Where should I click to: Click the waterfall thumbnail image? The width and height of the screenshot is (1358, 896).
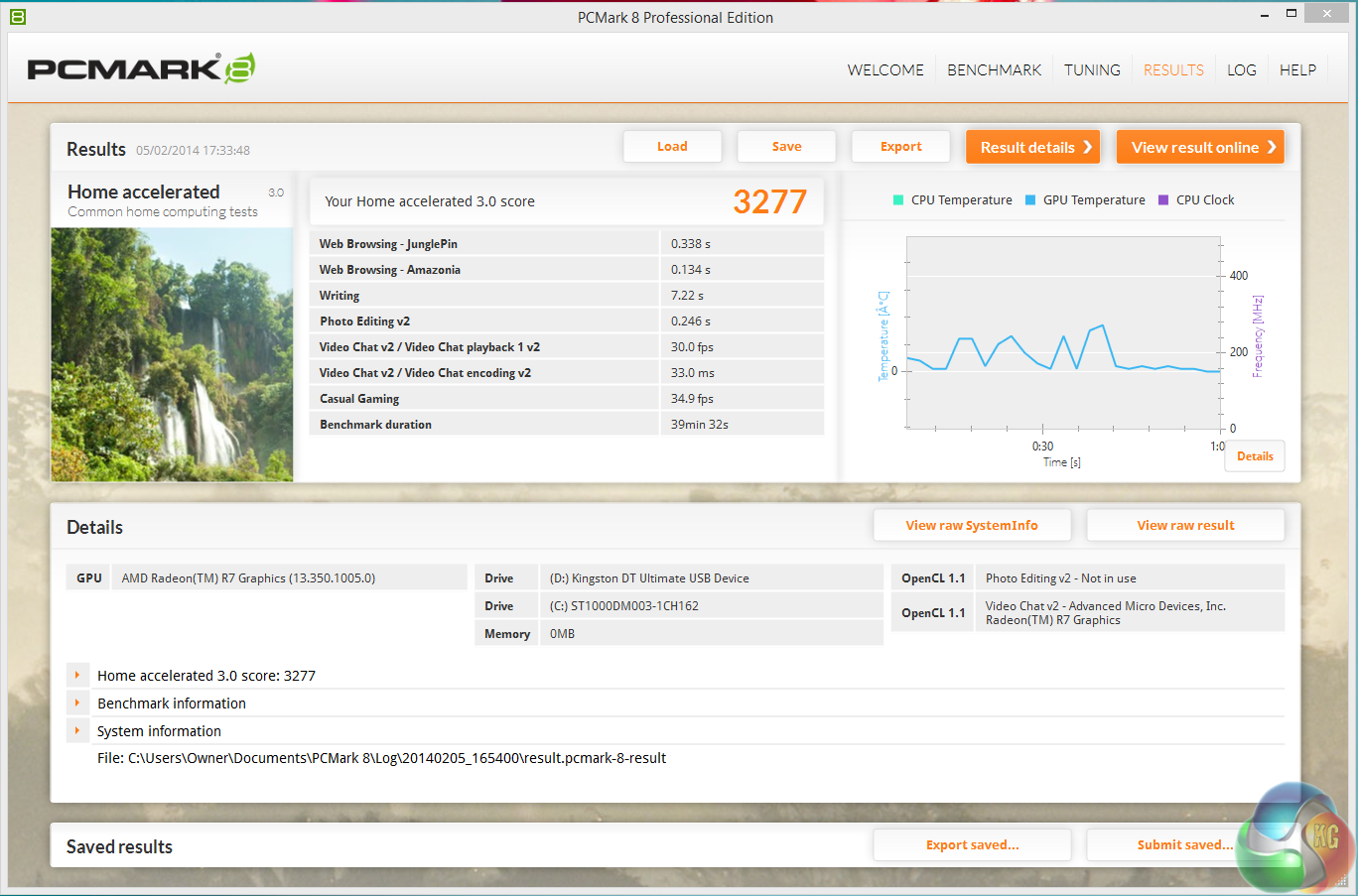tap(172, 354)
